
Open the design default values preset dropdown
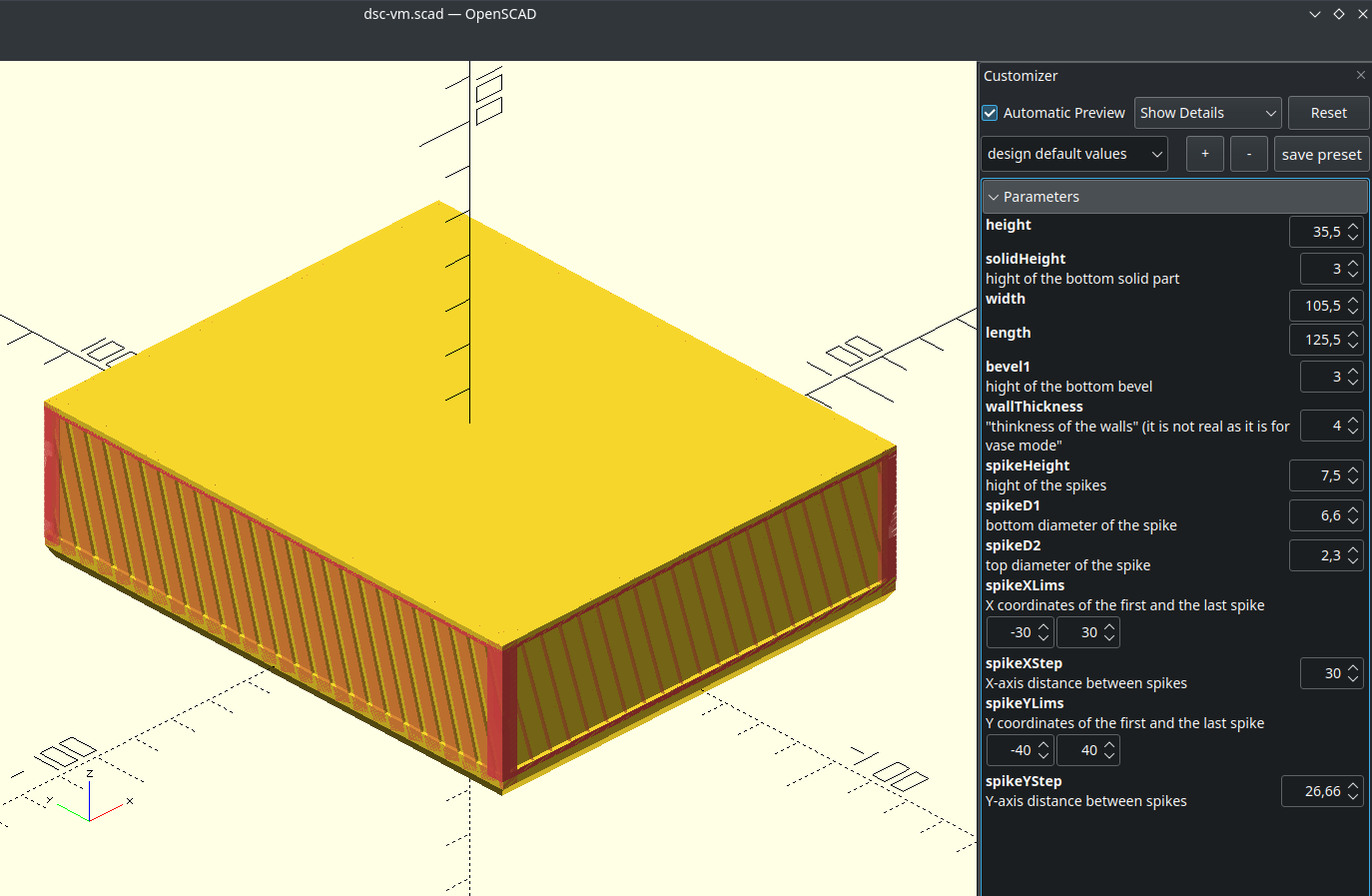(x=1073, y=154)
